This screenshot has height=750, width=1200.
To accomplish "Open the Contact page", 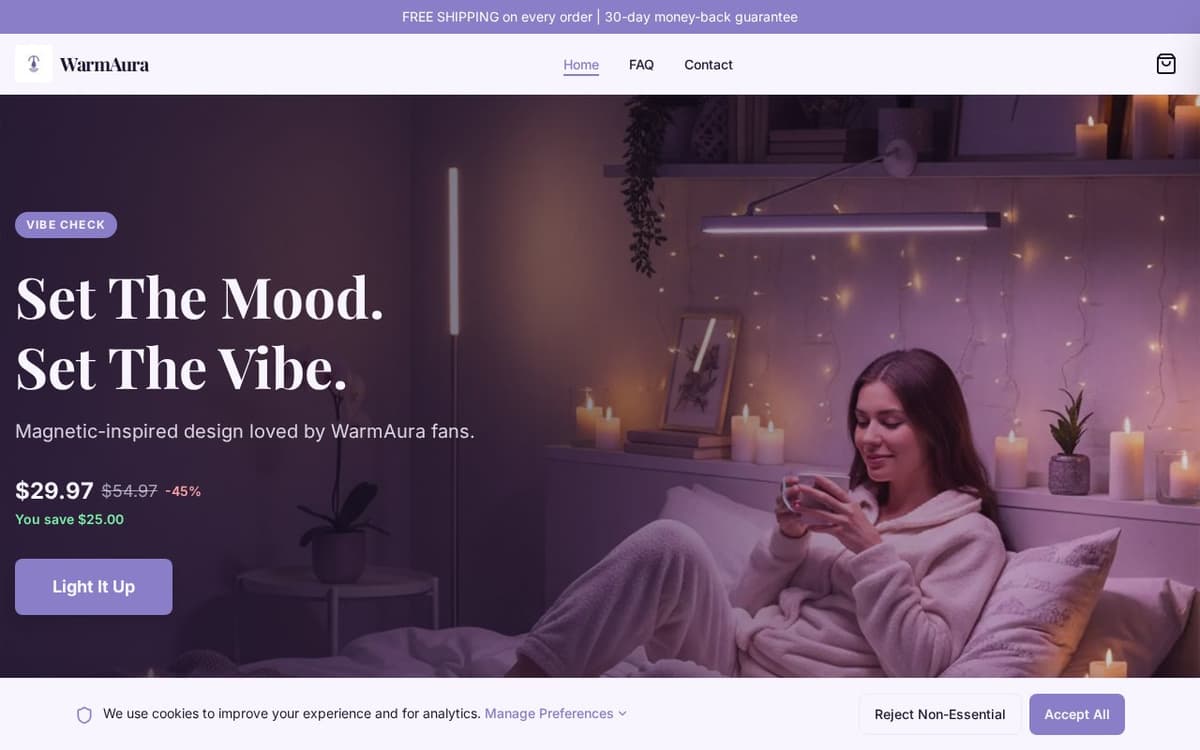I will click(708, 65).
